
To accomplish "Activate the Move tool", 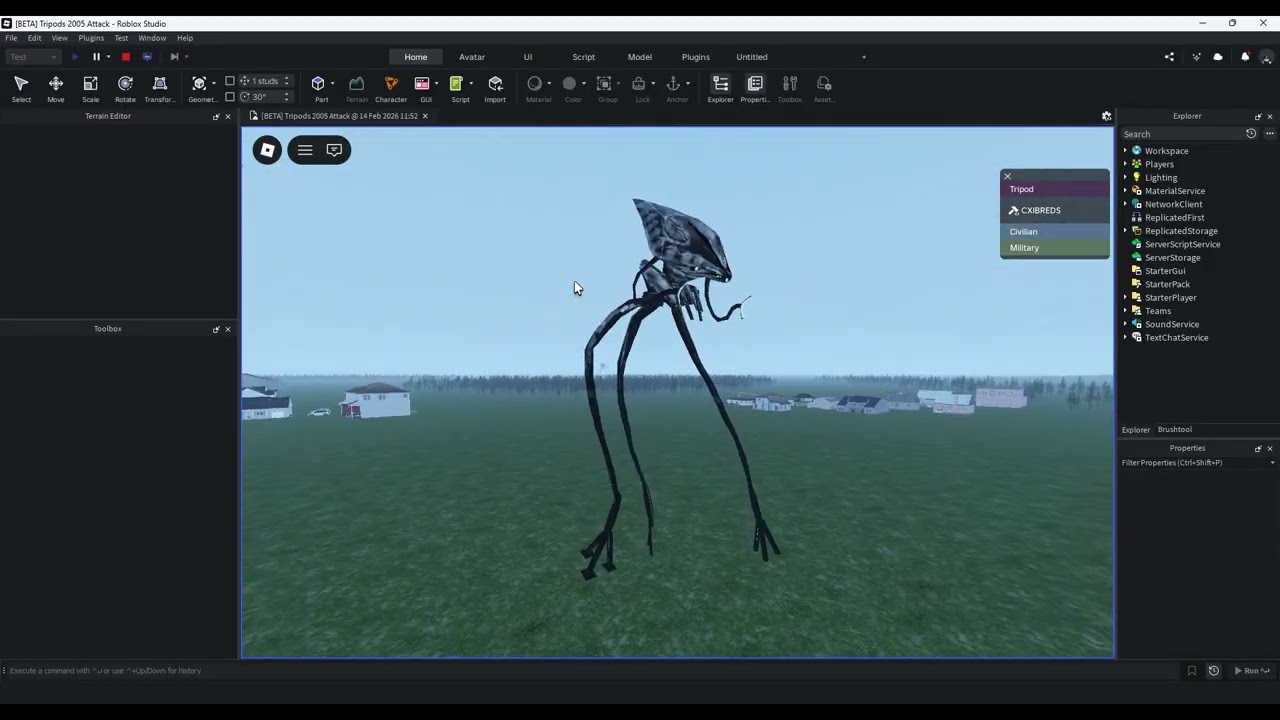I will click(x=56, y=88).
